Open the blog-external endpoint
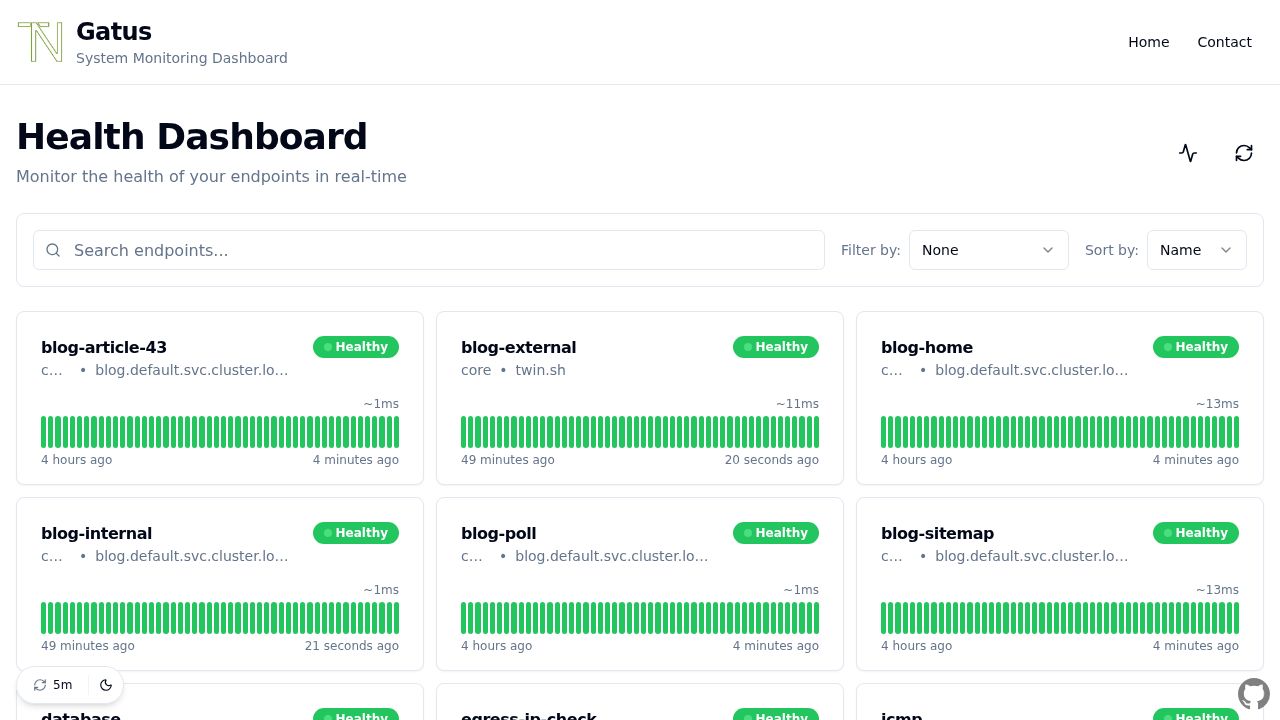The height and width of the screenshot is (720, 1280). pyautogui.click(x=518, y=347)
